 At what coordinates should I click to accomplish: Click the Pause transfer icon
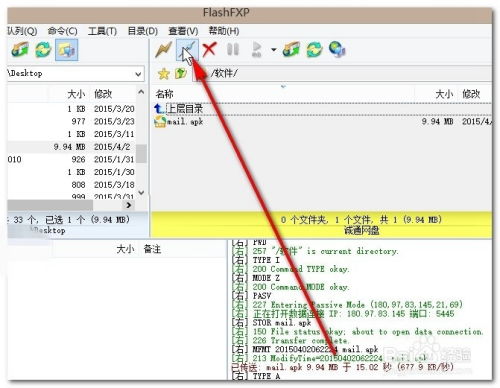pyautogui.click(x=233, y=50)
